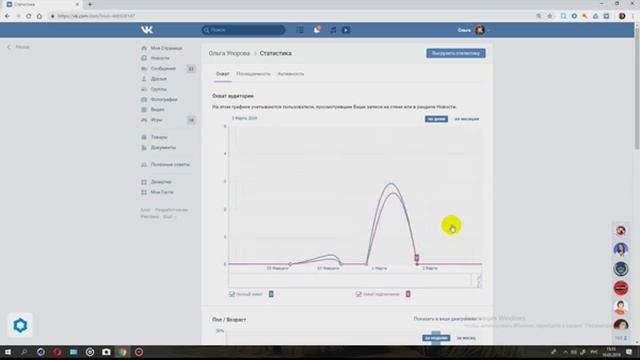Switch to the Посещаемость tab

[x=253, y=74]
